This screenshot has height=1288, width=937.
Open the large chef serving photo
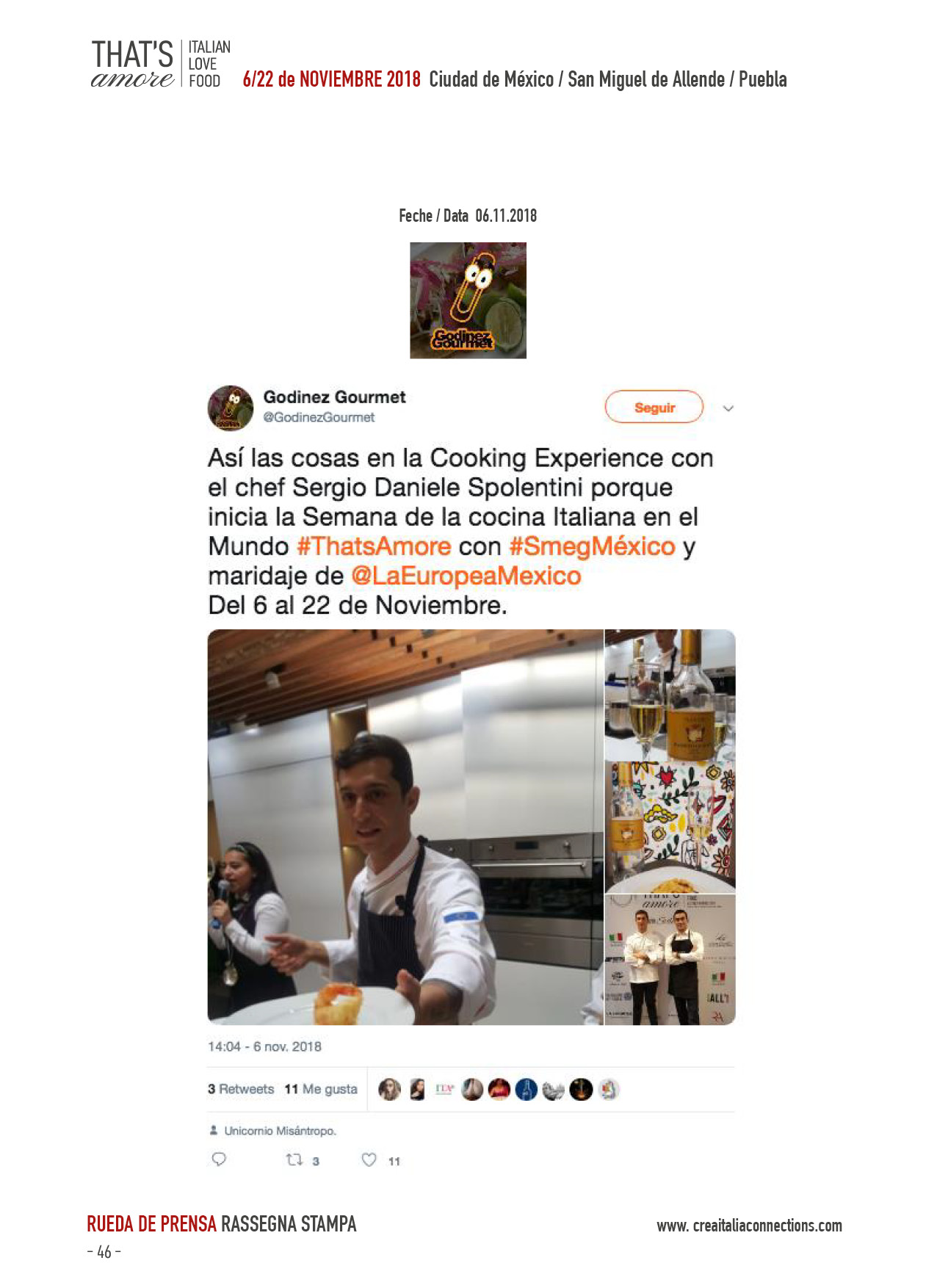[x=405, y=827]
